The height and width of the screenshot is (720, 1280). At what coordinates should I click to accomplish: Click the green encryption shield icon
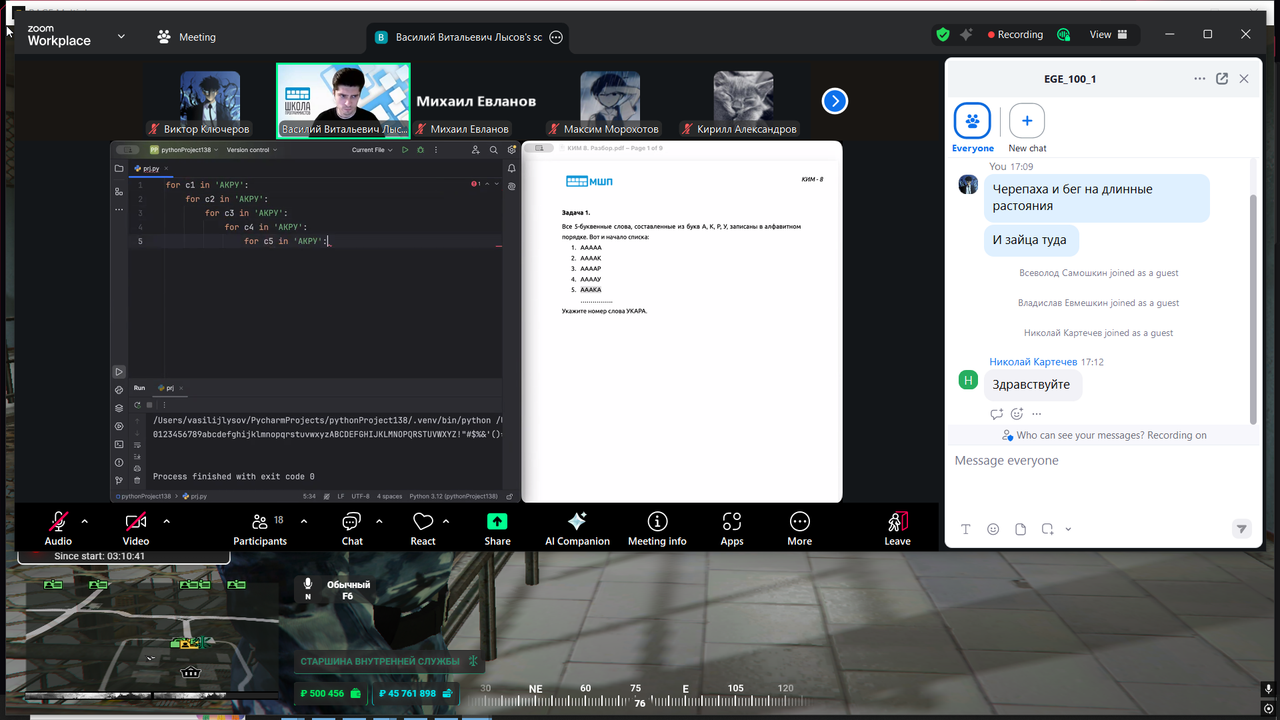pyautogui.click(x=943, y=34)
